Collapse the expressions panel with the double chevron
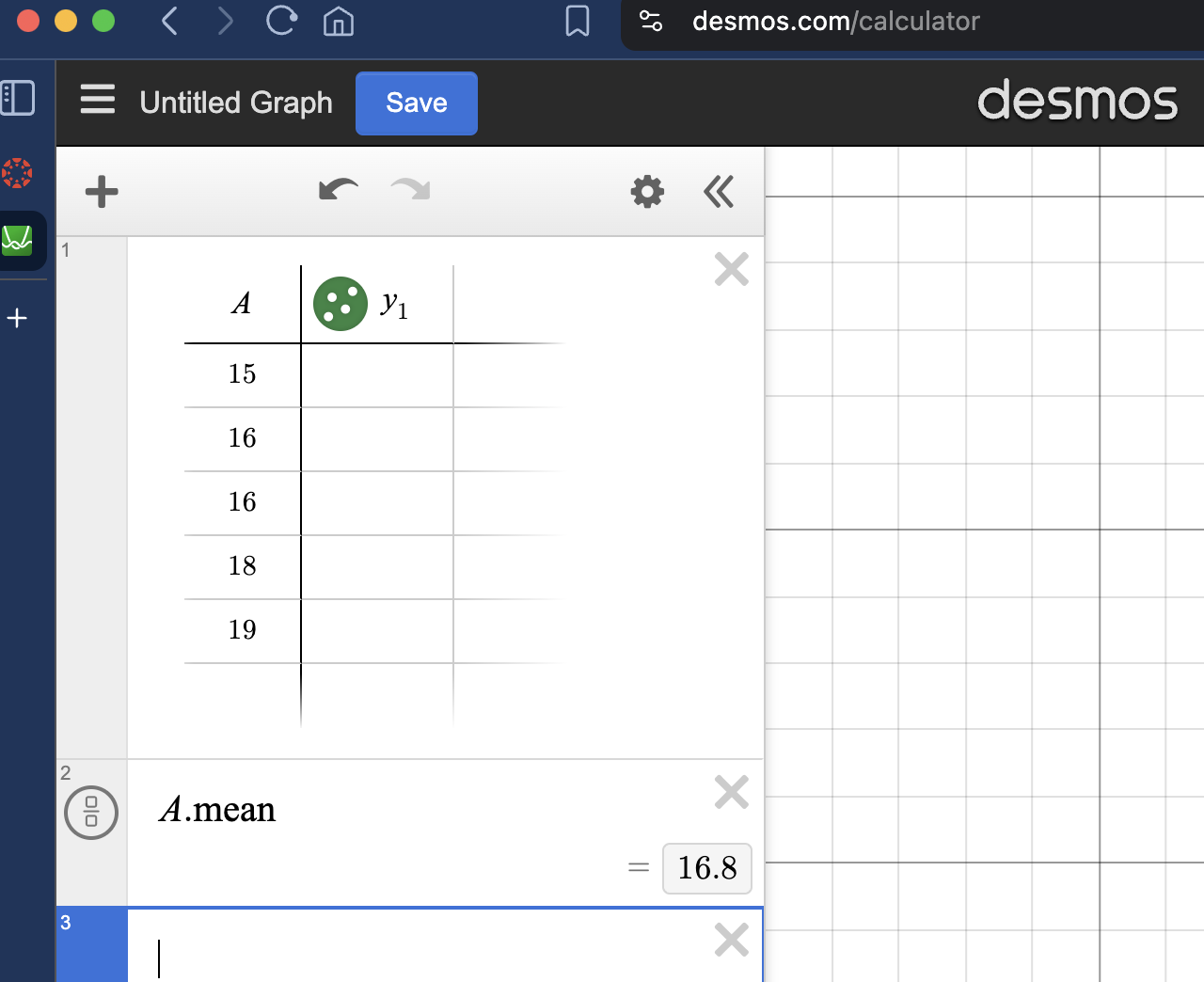 719,191
